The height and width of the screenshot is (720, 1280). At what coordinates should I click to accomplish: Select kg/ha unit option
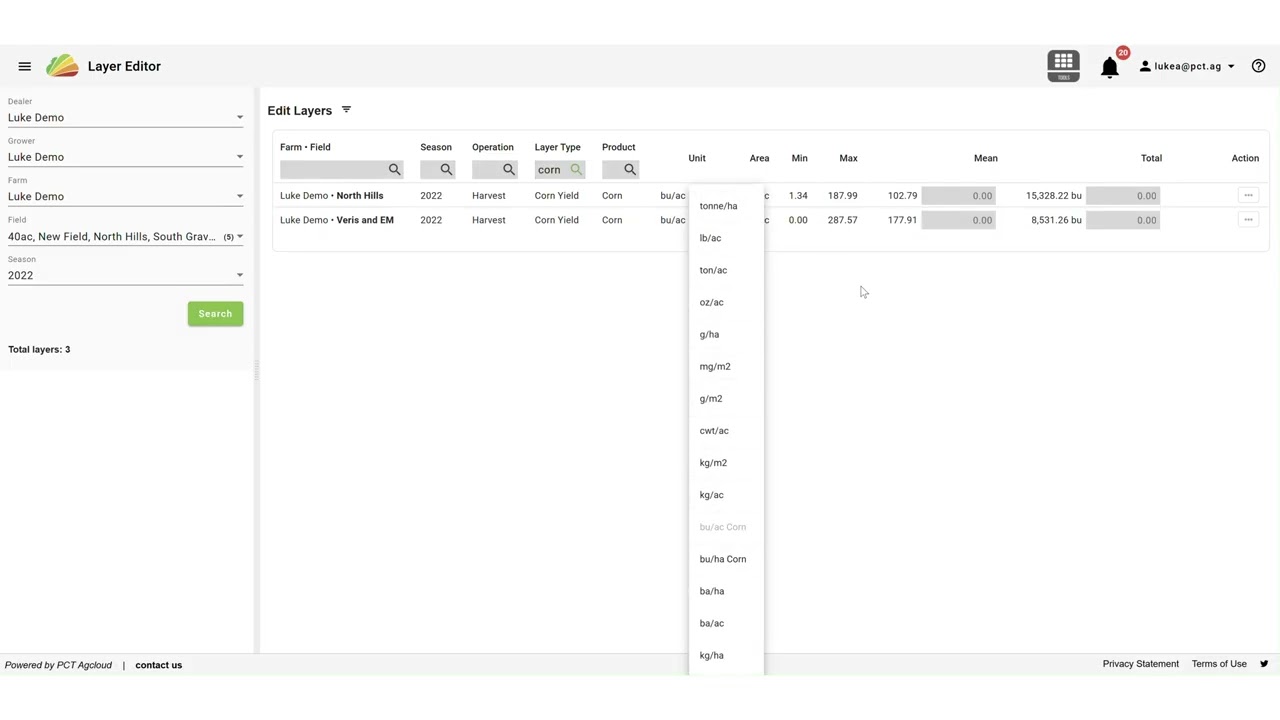tap(726, 655)
